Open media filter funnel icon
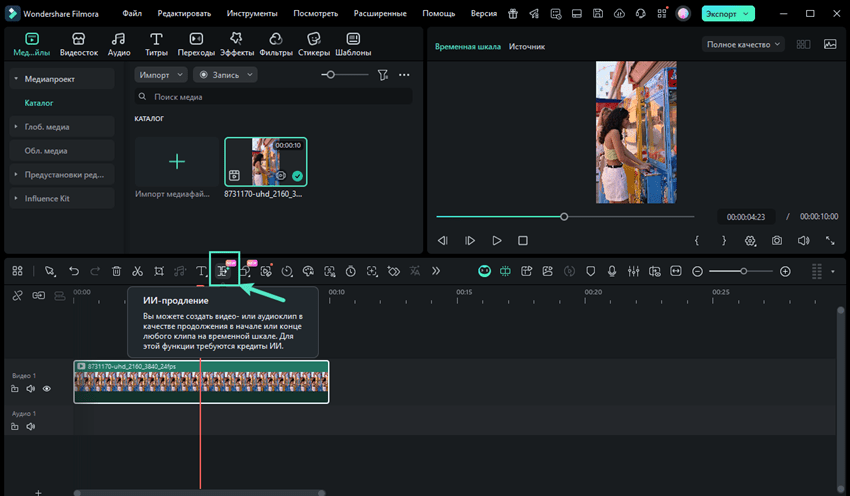Viewport: 850px width, 496px height. pos(382,75)
